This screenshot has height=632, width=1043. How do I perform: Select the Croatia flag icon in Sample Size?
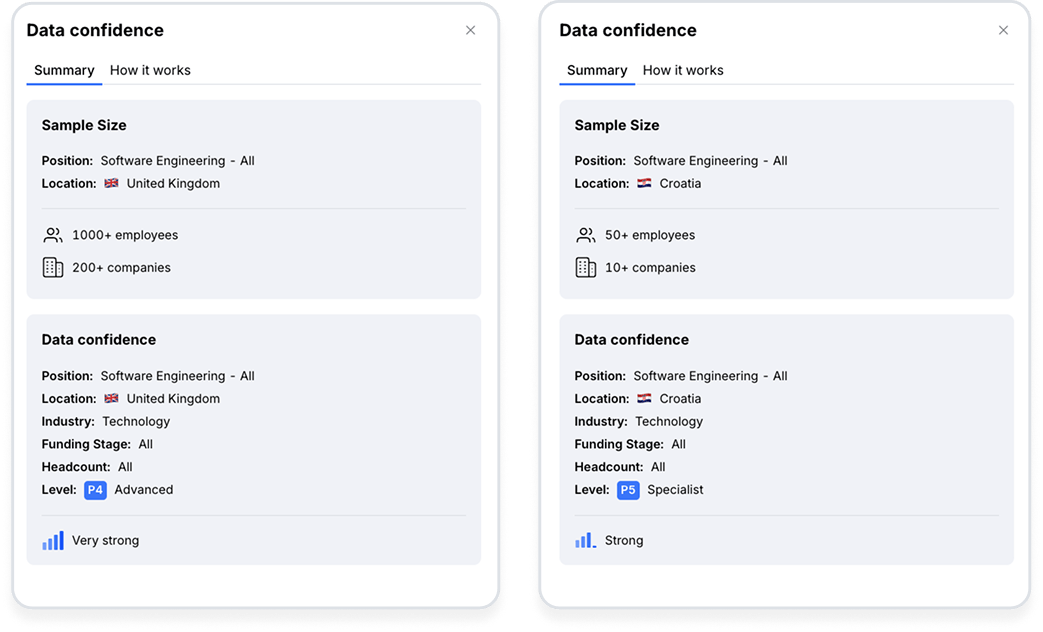pos(646,183)
